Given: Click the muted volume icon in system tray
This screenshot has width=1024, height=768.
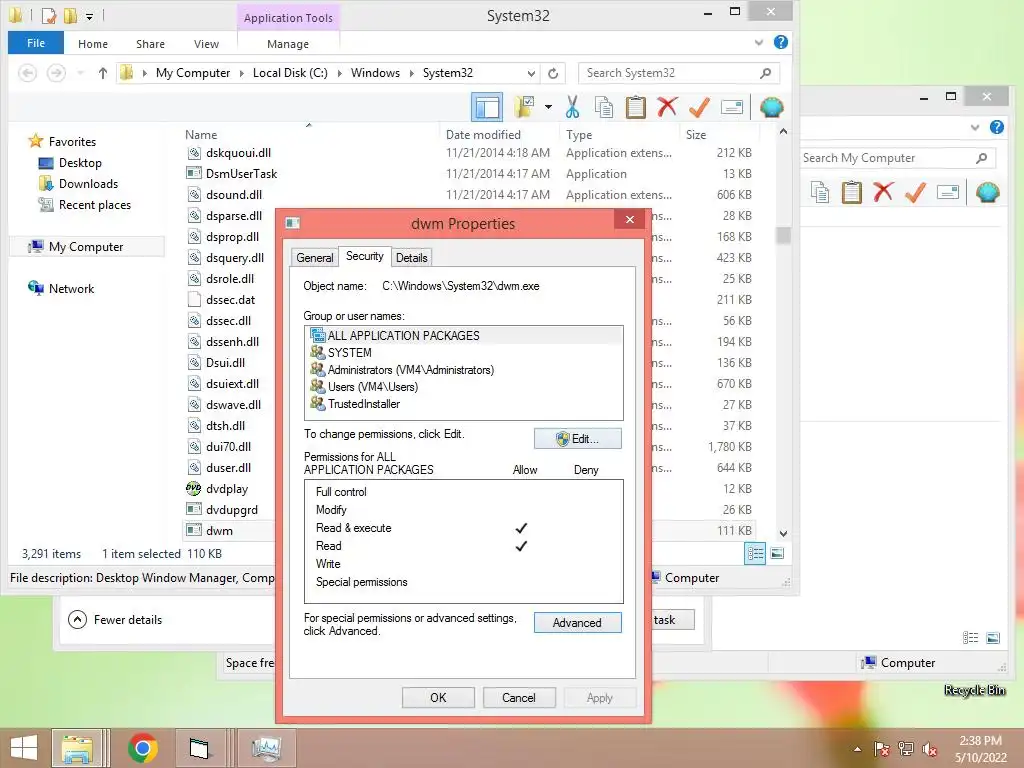Looking at the screenshot, I should [x=930, y=749].
